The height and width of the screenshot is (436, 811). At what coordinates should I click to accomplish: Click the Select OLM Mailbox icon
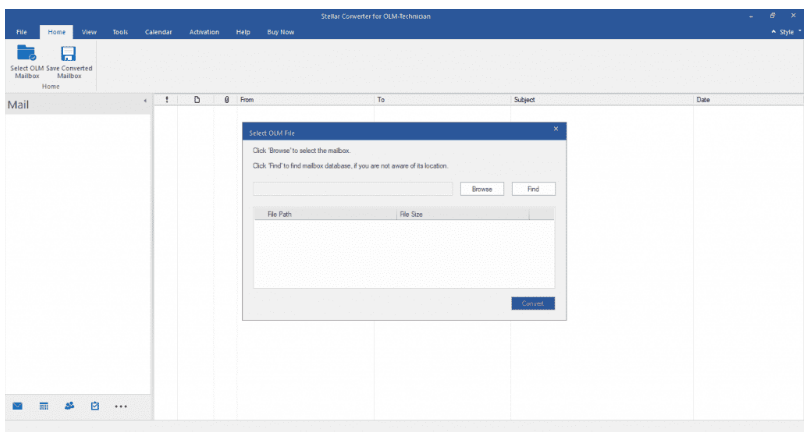(26, 53)
